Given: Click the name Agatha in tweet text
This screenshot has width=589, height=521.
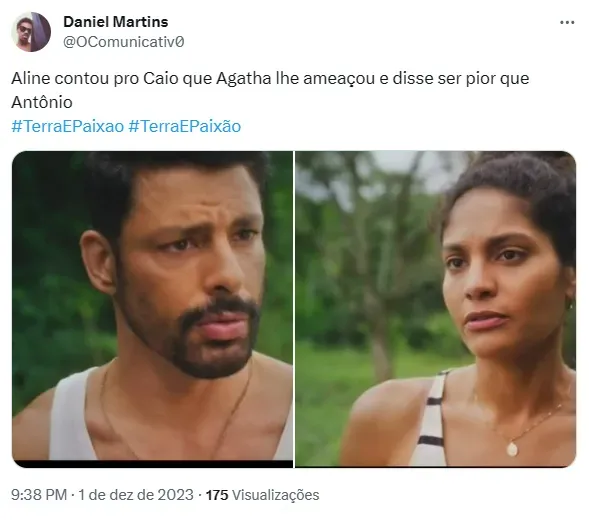Looking at the screenshot, I should [243, 79].
